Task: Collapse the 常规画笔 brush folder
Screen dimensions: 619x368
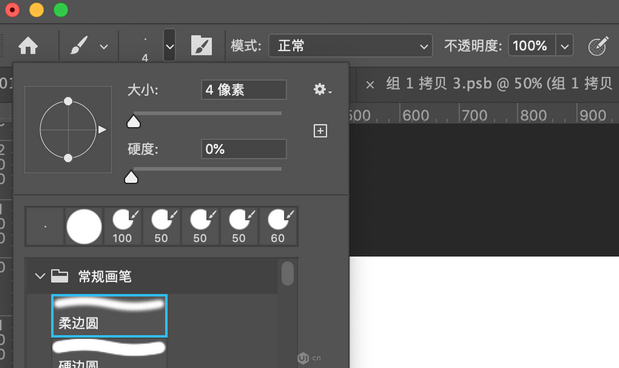Action: [x=40, y=276]
